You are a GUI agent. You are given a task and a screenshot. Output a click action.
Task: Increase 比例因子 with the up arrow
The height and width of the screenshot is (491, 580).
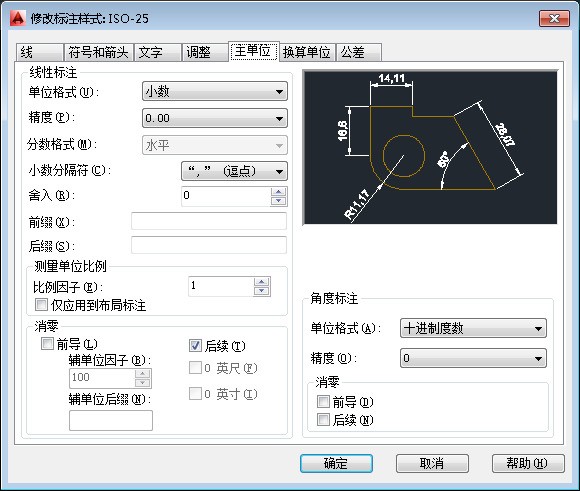point(262,282)
